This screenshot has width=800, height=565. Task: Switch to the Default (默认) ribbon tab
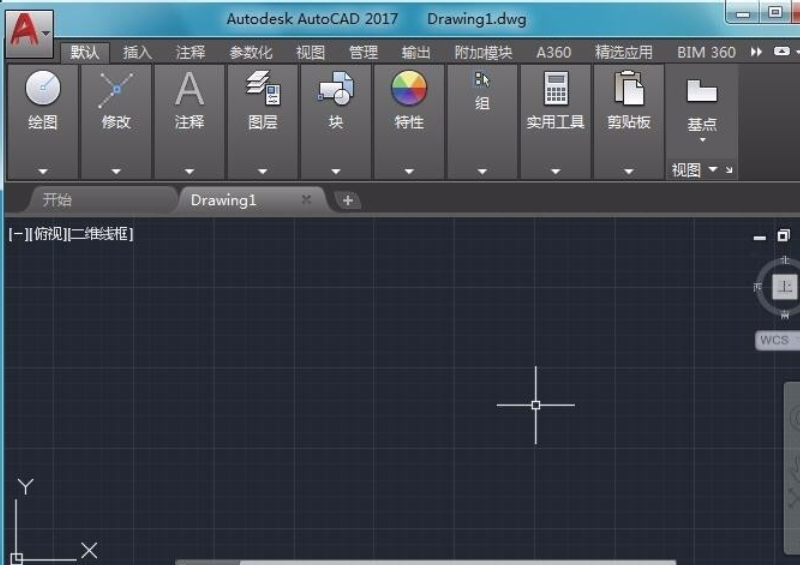tap(85, 52)
